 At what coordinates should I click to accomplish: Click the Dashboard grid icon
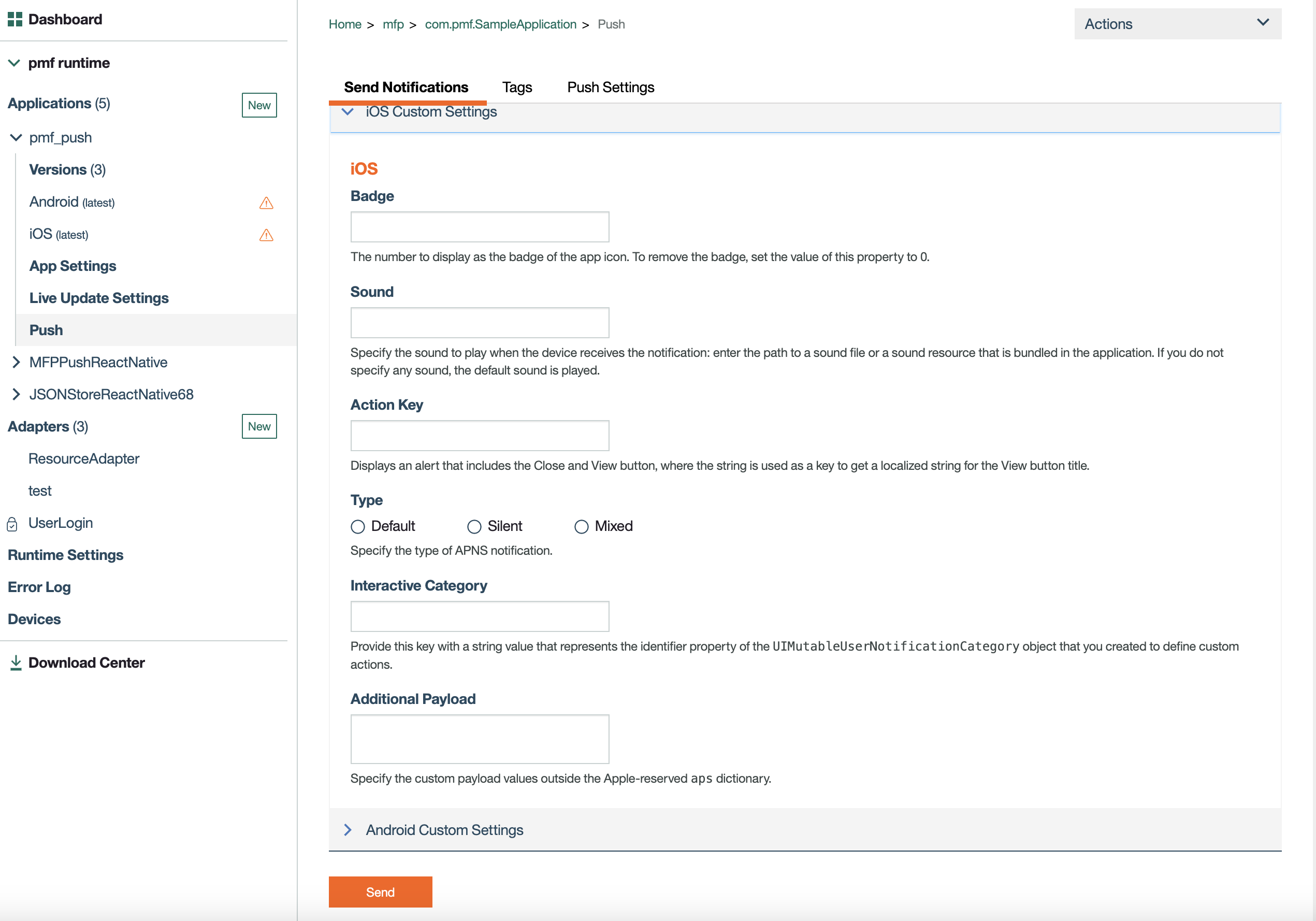pyautogui.click(x=15, y=20)
